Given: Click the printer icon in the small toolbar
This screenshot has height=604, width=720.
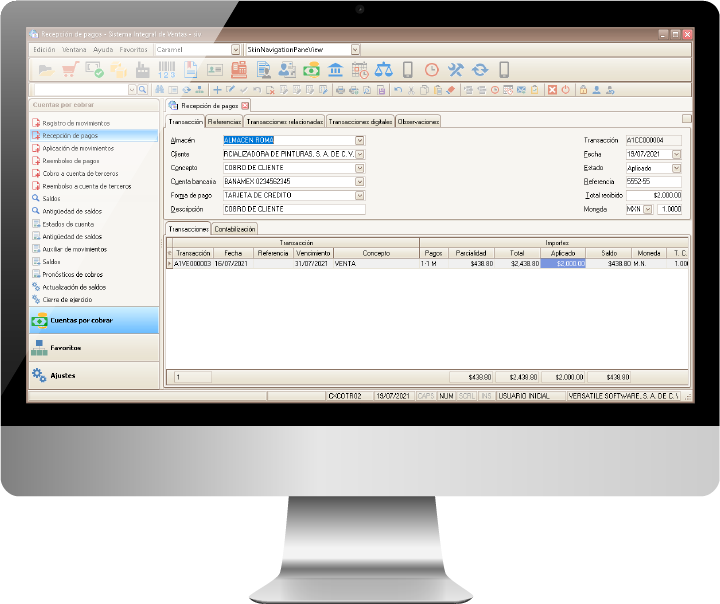Looking at the screenshot, I should (340, 90).
